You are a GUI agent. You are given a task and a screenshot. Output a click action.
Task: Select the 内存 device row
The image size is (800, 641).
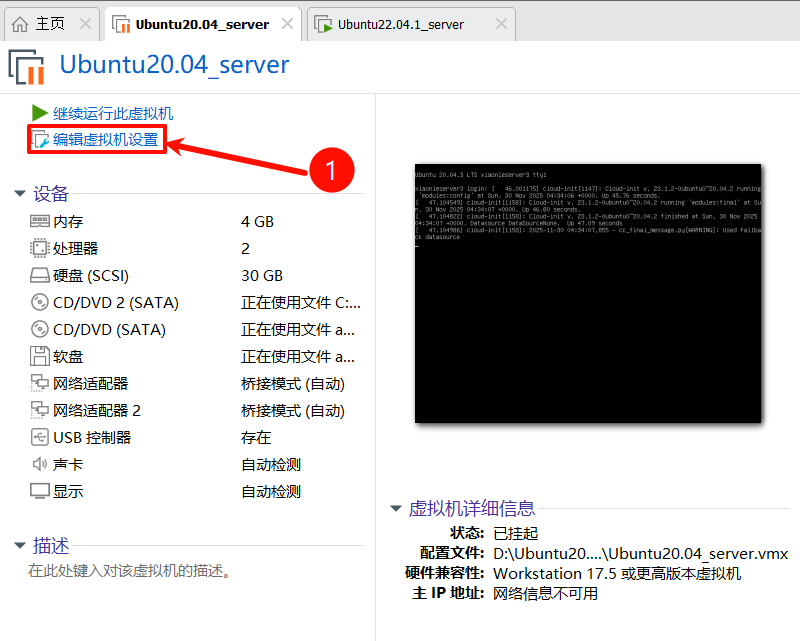click(196, 221)
